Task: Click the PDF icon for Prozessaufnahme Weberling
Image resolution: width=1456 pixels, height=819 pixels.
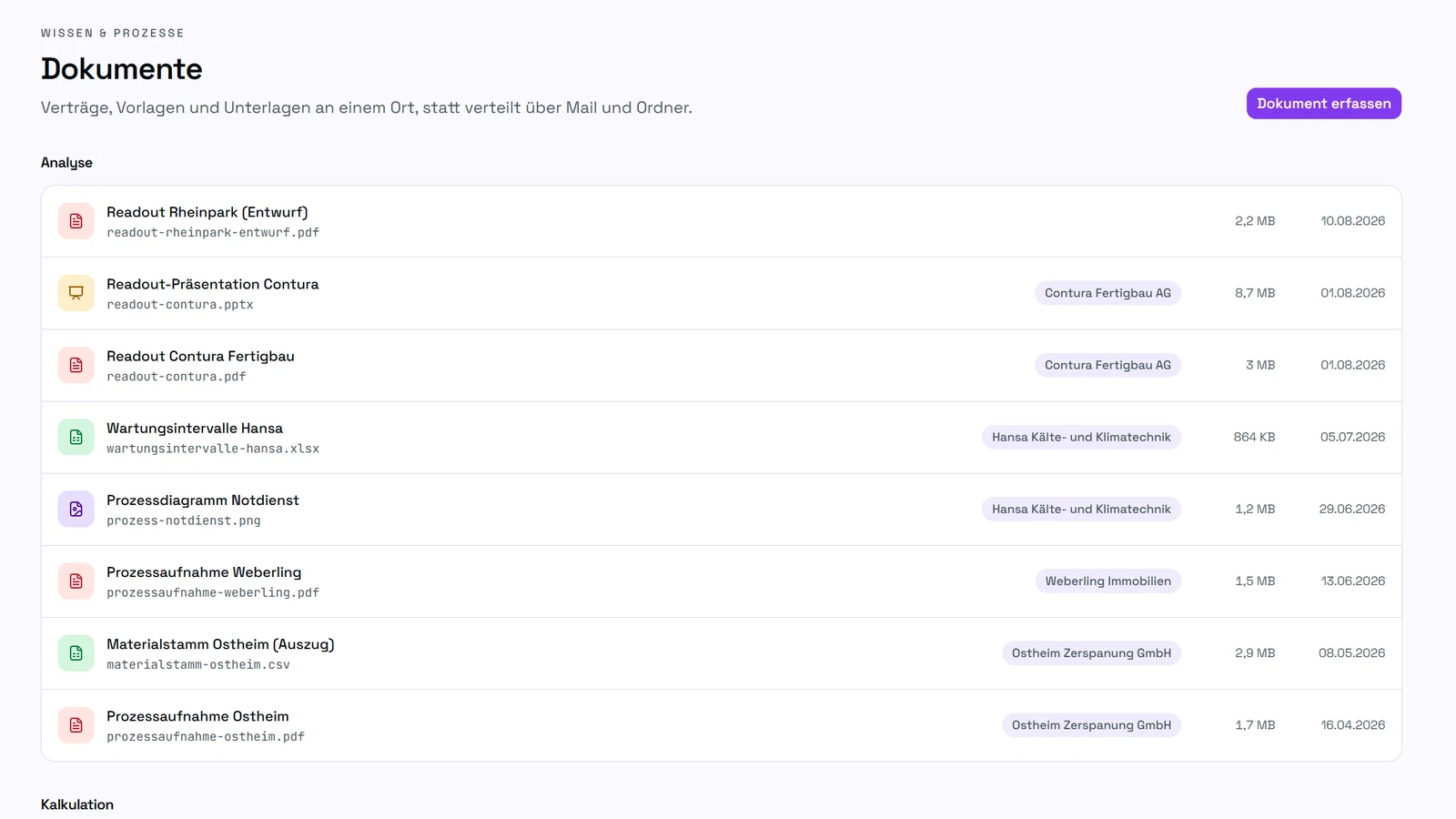Action: (x=76, y=581)
